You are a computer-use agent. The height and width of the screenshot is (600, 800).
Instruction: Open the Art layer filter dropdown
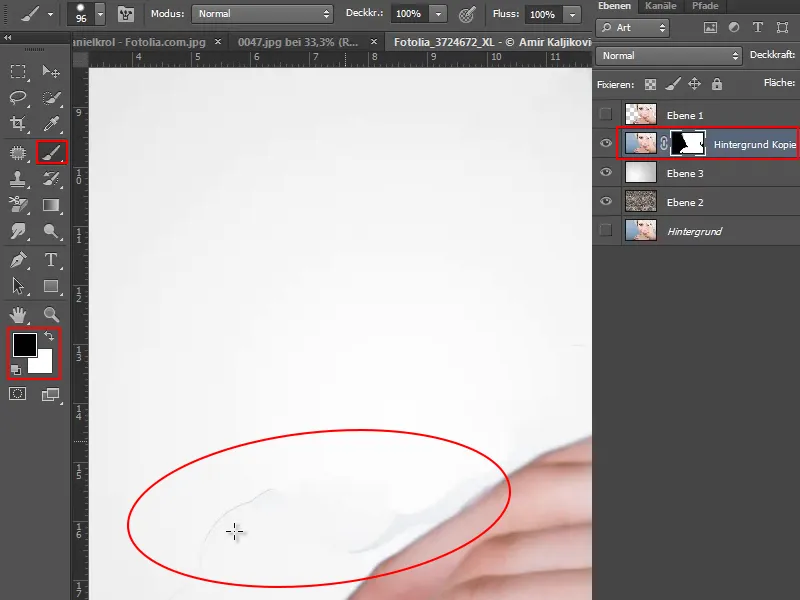633,28
